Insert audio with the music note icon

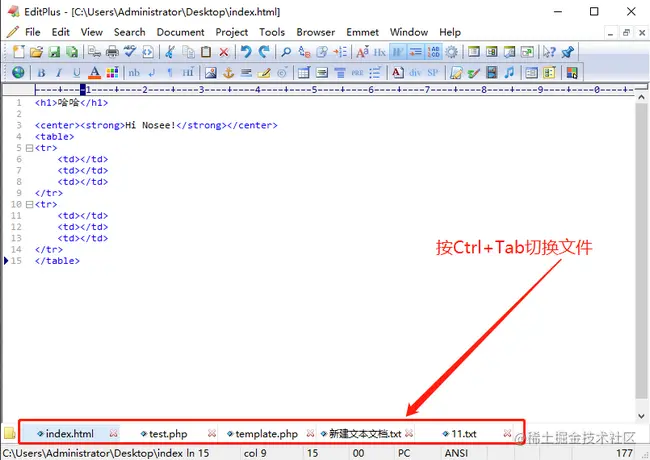tap(509, 73)
